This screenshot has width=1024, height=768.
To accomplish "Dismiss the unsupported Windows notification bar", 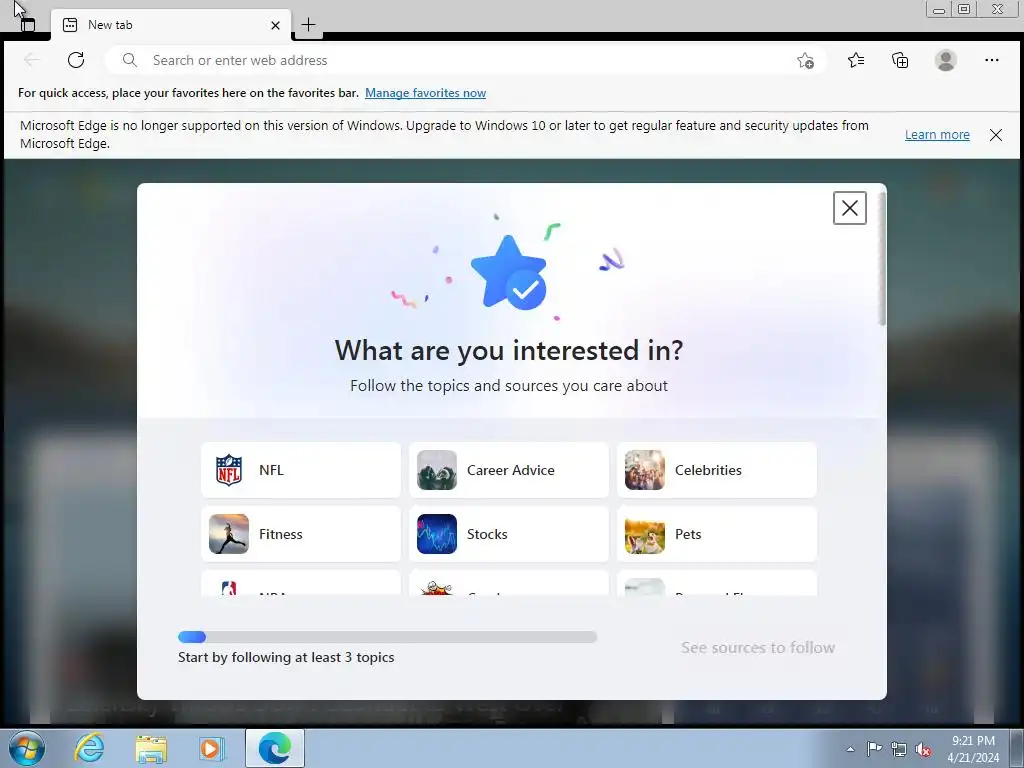I will [995, 135].
